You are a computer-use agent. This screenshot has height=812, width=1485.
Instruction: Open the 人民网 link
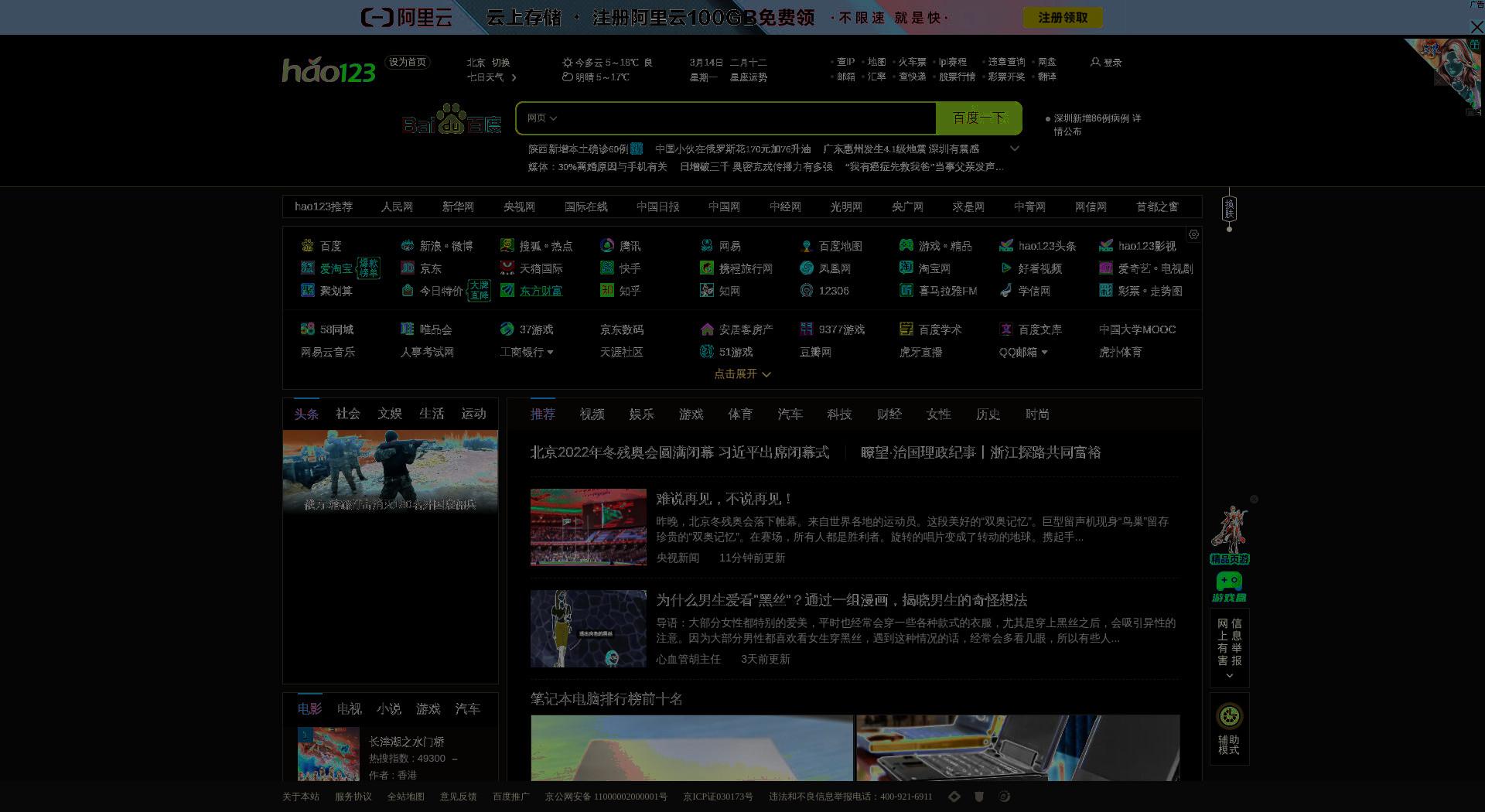click(397, 206)
